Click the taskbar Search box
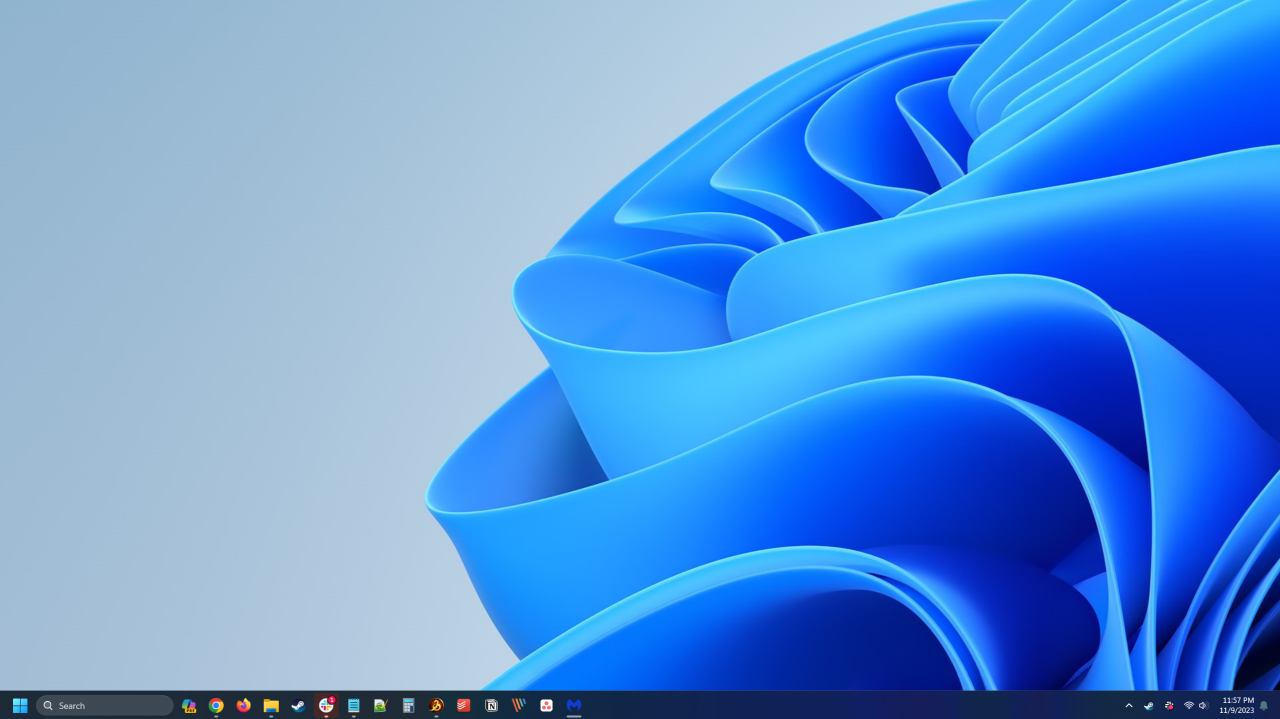 (x=105, y=705)
